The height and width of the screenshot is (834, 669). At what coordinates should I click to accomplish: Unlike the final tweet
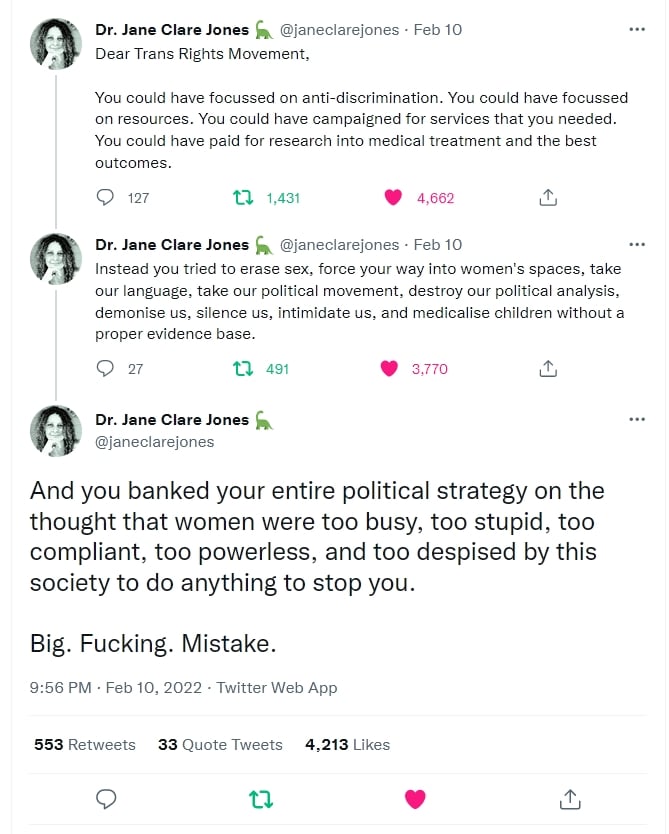tap(415, 799)
